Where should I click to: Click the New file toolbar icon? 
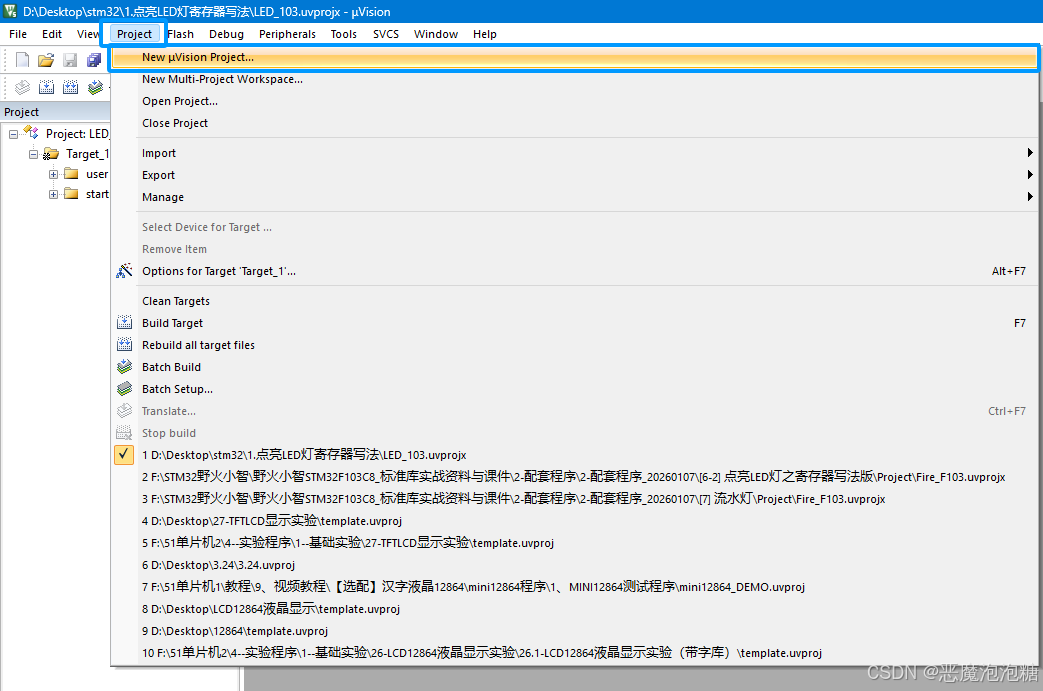click(x=23, y=60)
